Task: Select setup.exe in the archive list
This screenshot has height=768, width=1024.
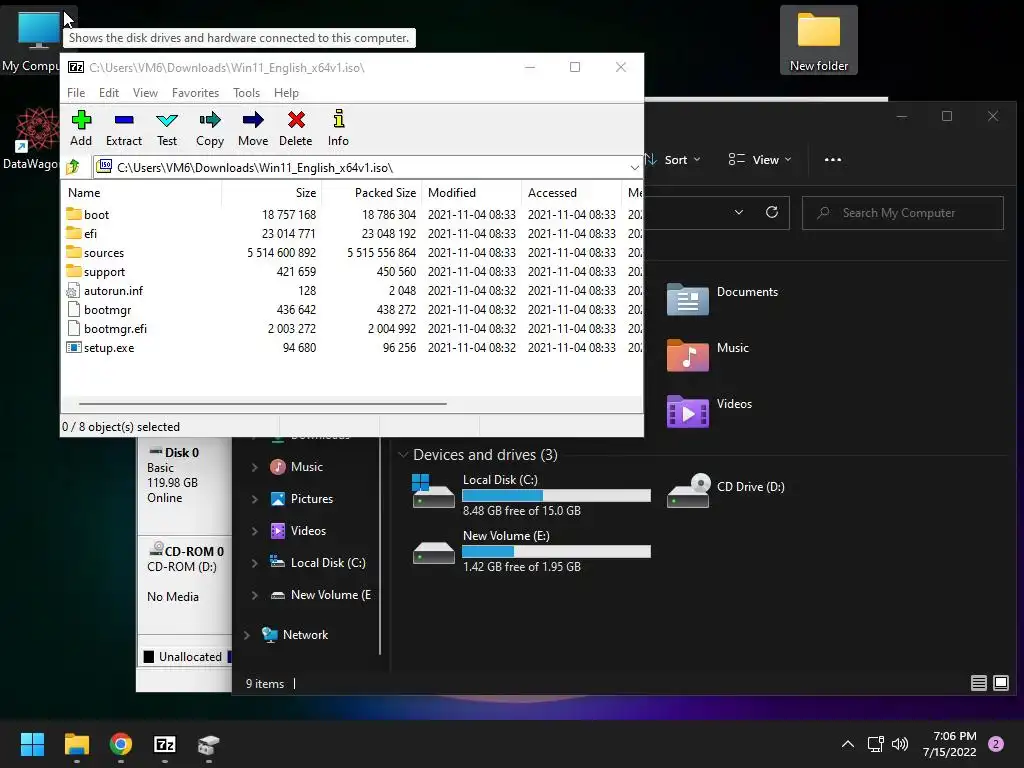Action: point(108,347)
